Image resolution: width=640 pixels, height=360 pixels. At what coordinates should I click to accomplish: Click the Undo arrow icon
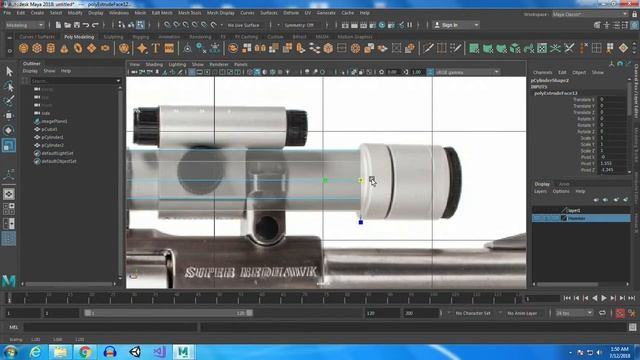tap(86, 25)
